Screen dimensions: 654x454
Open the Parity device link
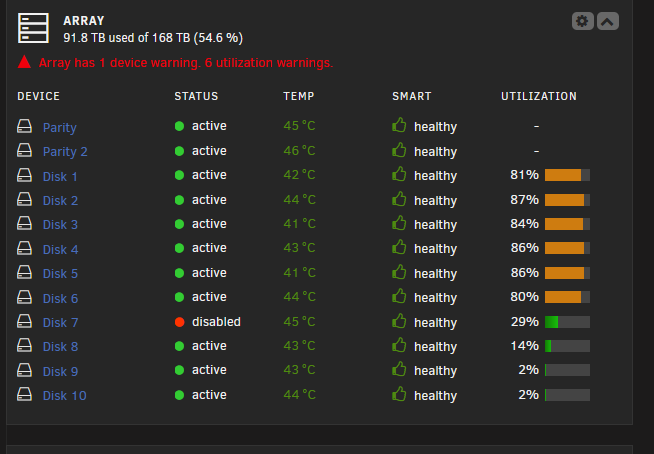click(x=60, y=127)
